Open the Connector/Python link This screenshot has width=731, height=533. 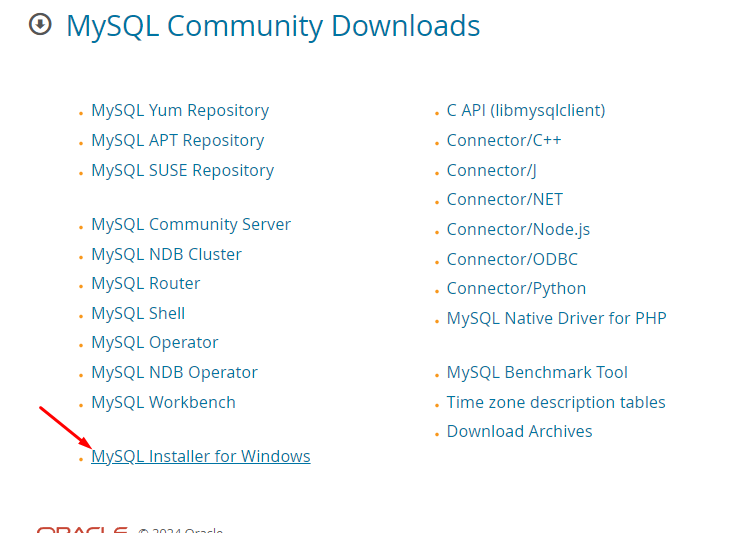point(517,289)
